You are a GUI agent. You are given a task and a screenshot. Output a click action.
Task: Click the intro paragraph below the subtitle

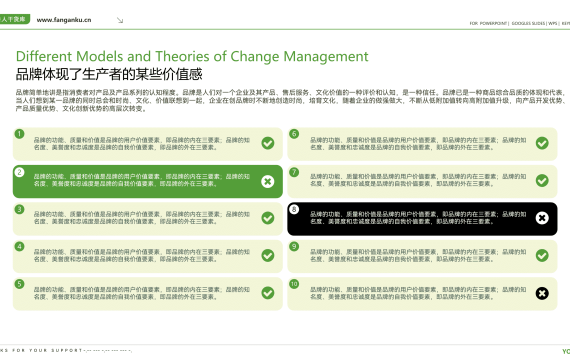[290, 100]
